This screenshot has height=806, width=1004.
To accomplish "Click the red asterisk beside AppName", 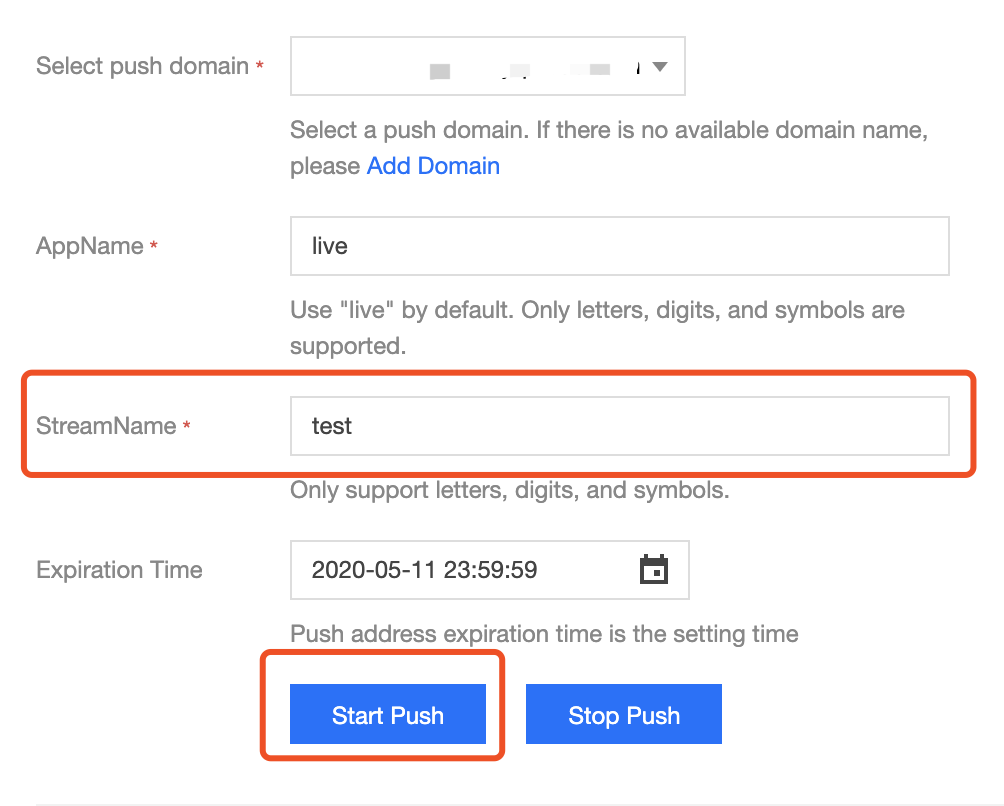I will [x=153, y=246].
